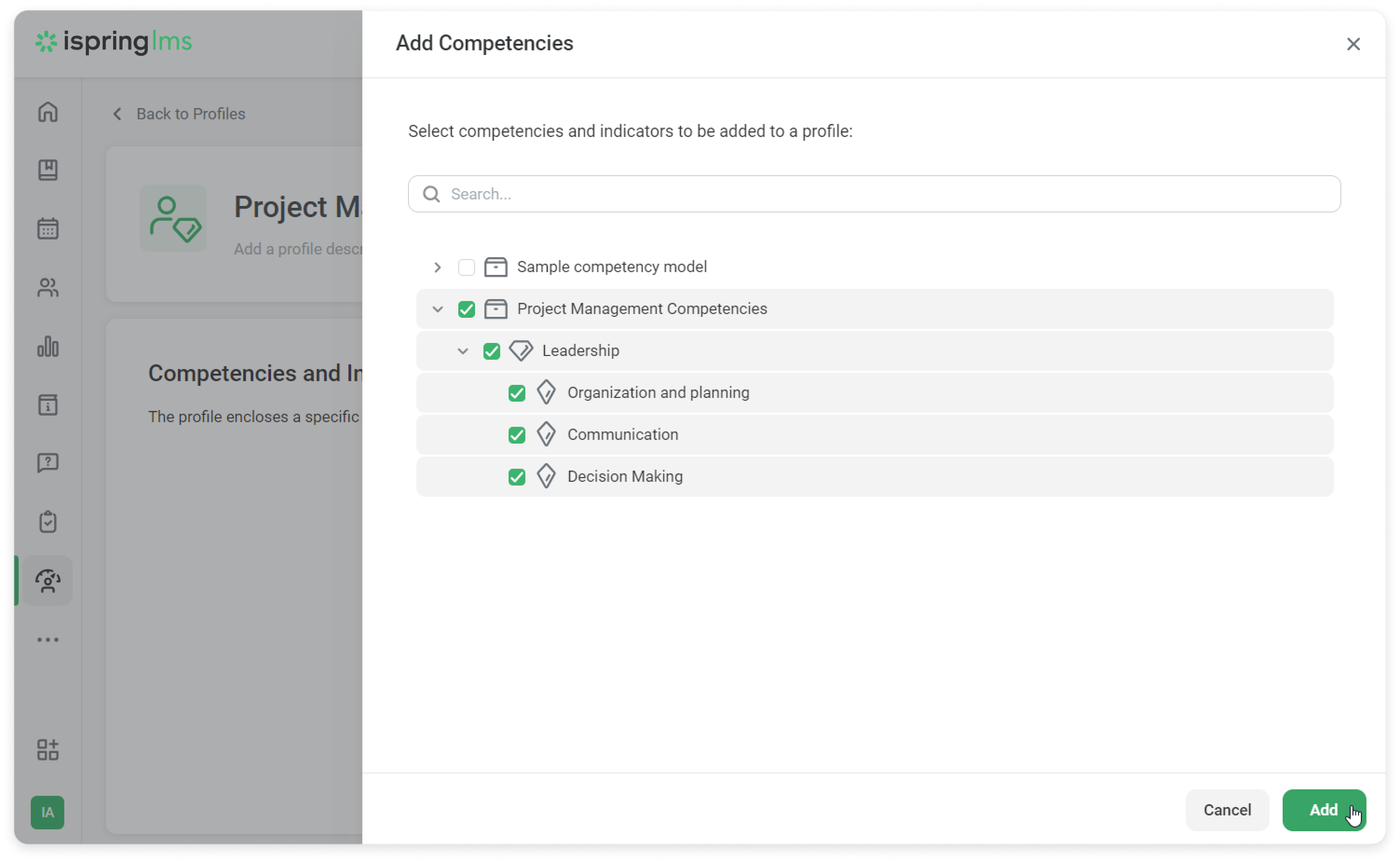
Task: Select the Leadership tree item label
Action: (580, 350)
